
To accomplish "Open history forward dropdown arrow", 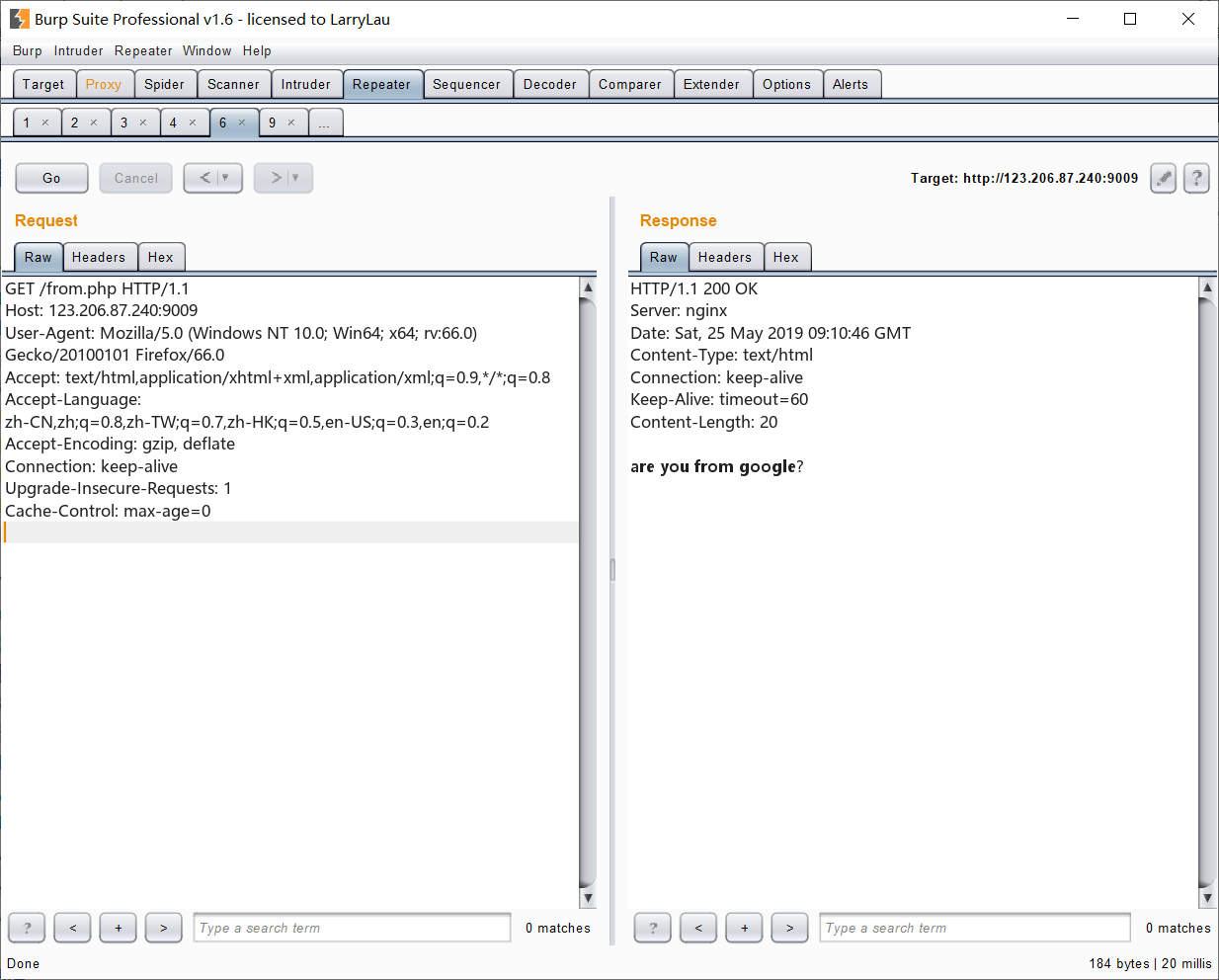I will (x=295, y=178).
